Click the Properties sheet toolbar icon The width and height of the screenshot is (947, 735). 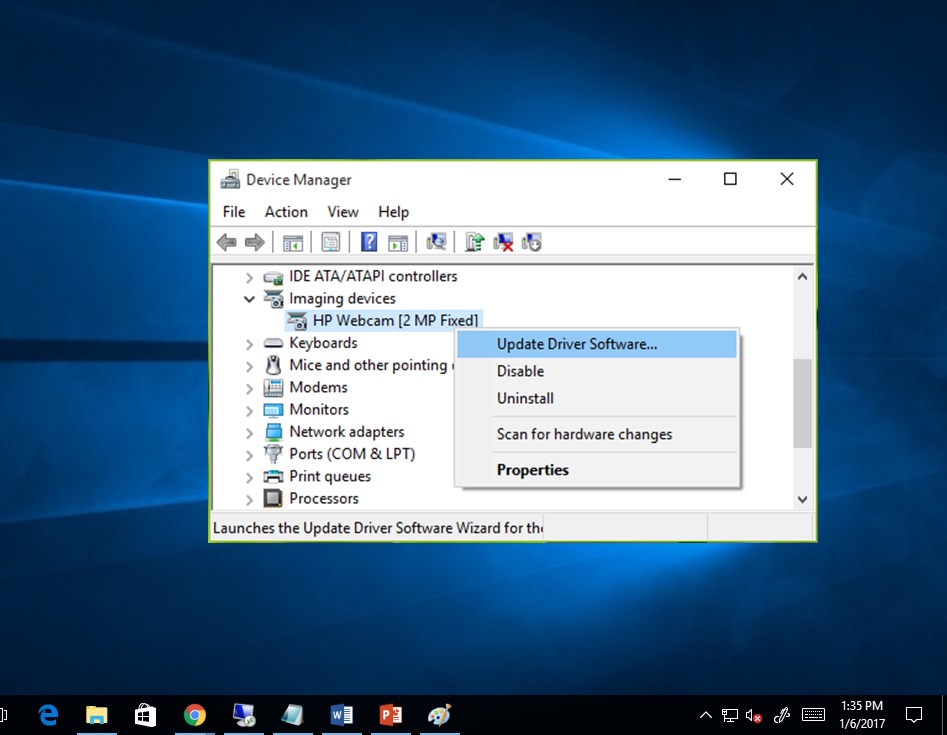click(330, 243)
